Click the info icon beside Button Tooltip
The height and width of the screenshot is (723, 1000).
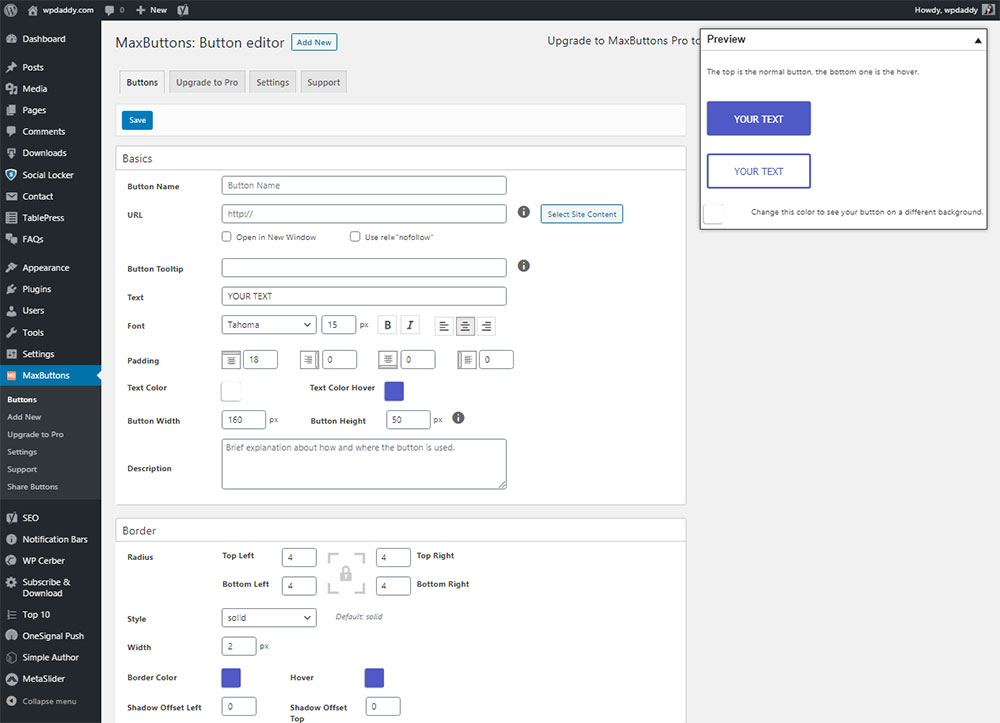pyautogui.click(x=524, y=266)
